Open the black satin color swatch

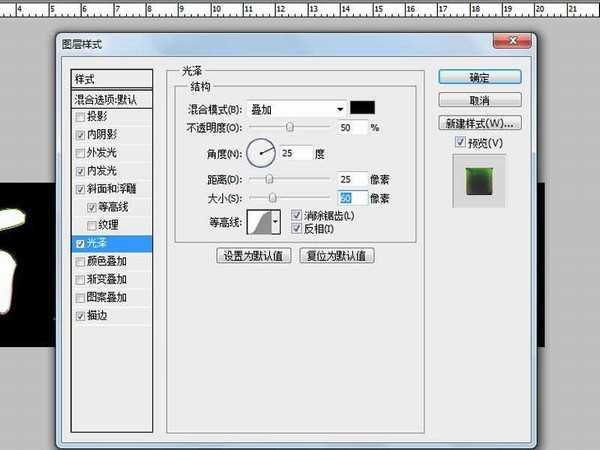tap(362, 108)
